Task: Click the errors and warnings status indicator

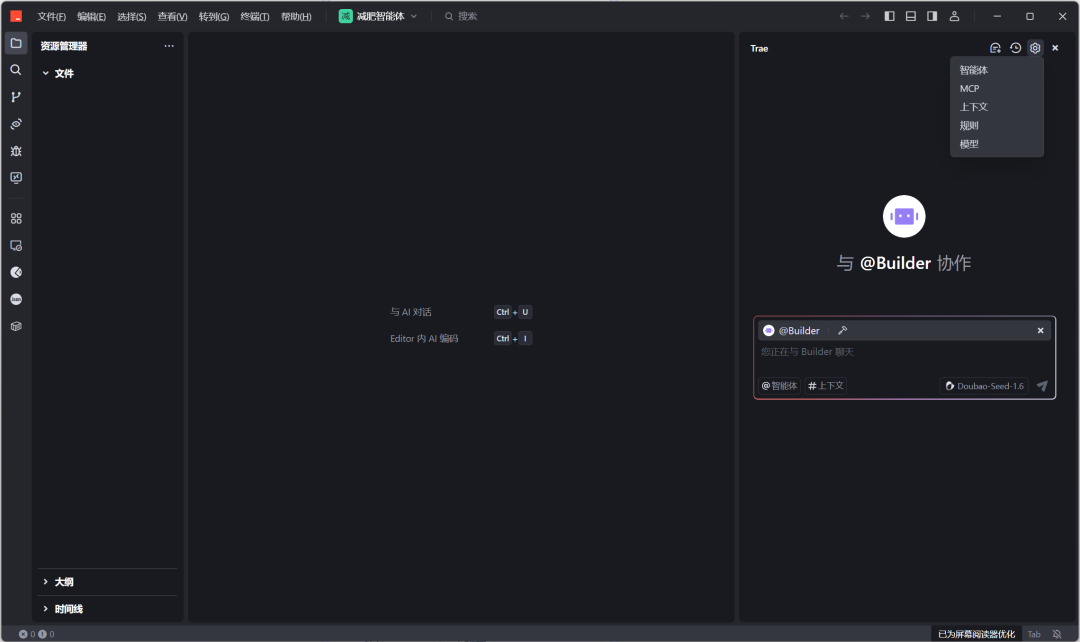Action: (37, 634)
